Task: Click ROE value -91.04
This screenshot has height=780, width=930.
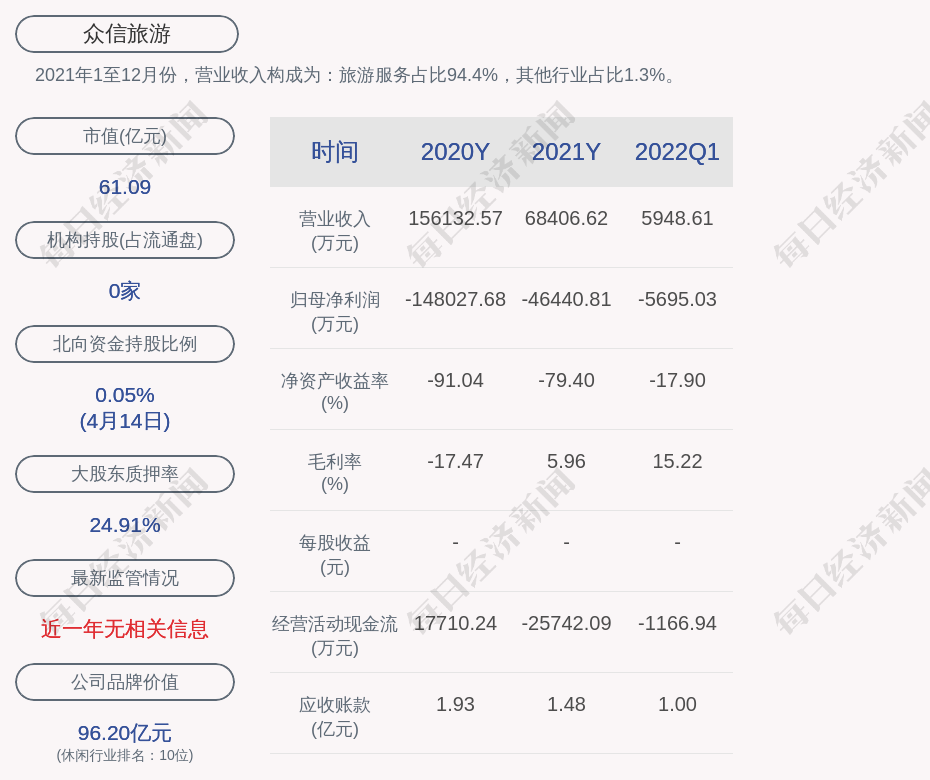Action: [x=455, y=380]
